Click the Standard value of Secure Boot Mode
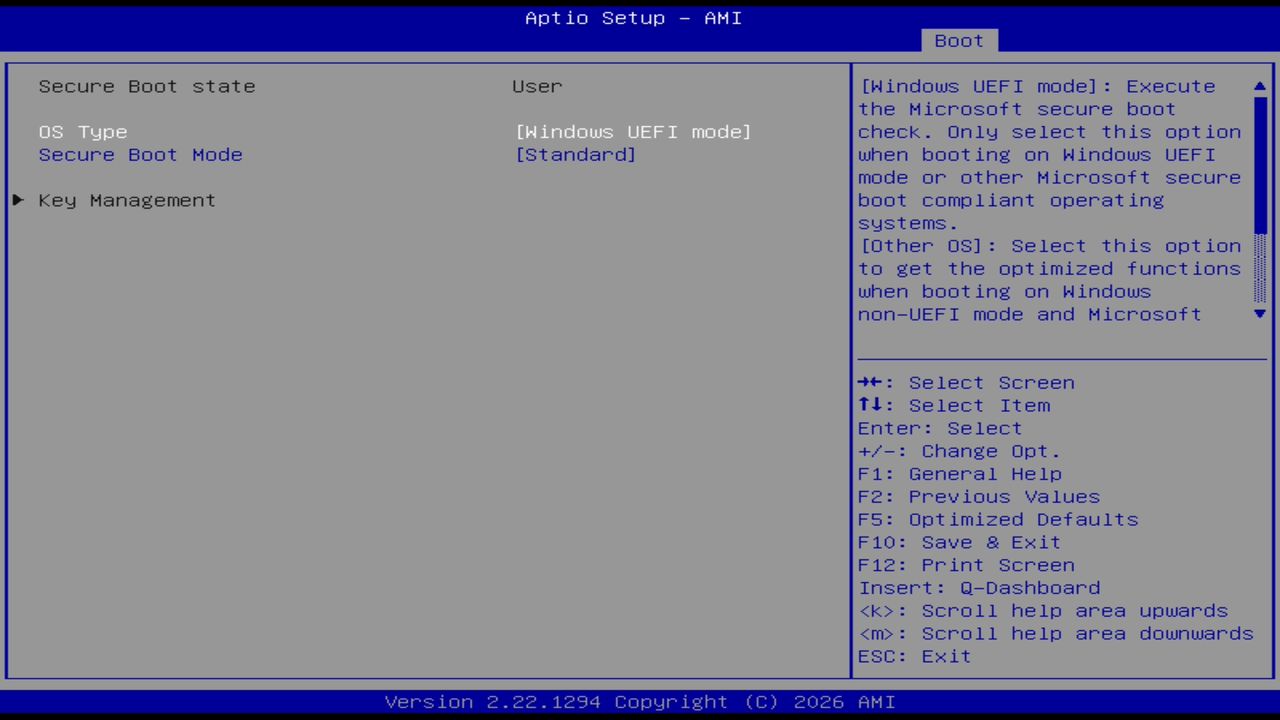The image size is (1280, 720). pos(576,154)
